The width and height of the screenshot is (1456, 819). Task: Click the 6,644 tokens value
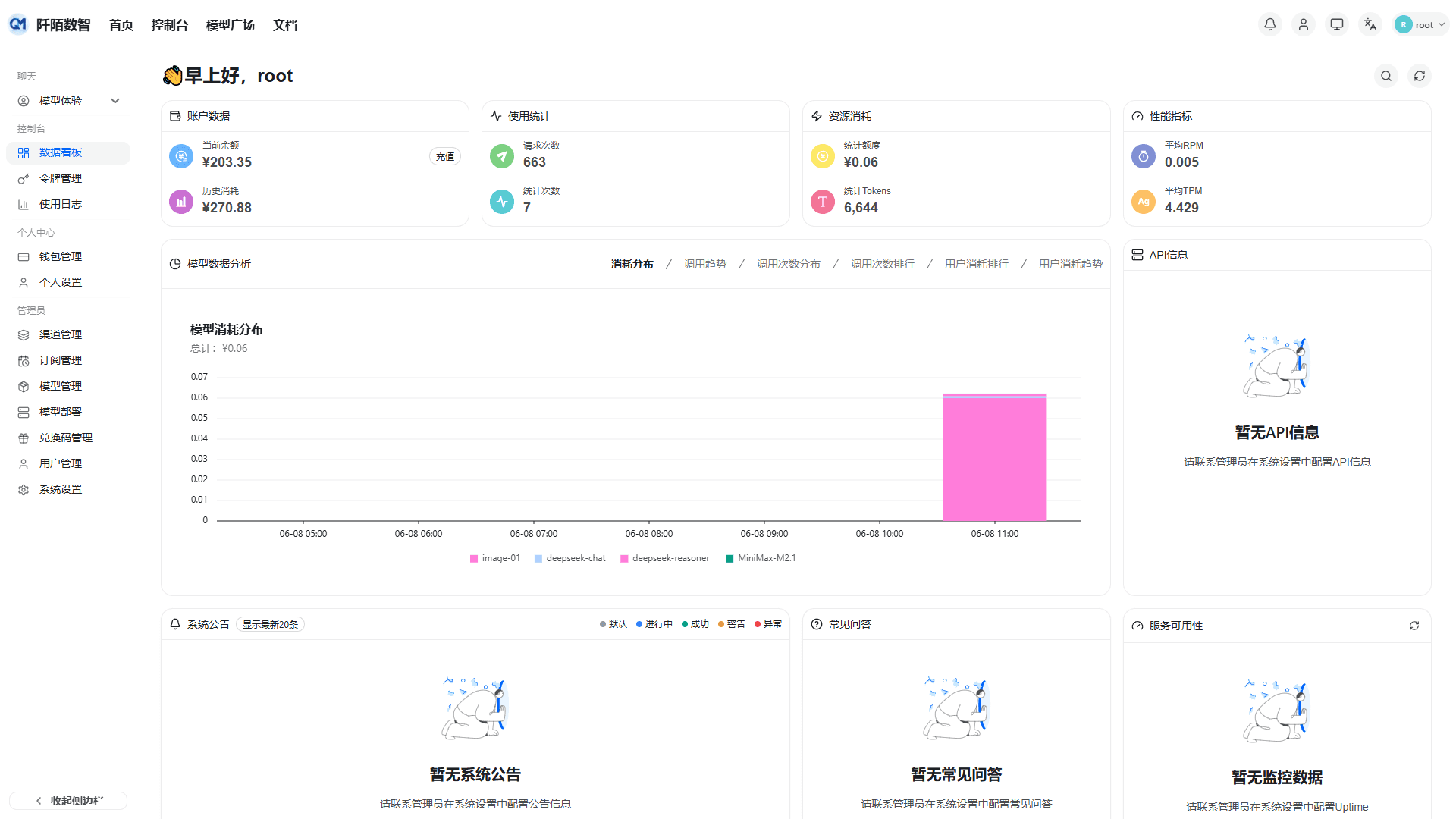[x=861, y=208]
